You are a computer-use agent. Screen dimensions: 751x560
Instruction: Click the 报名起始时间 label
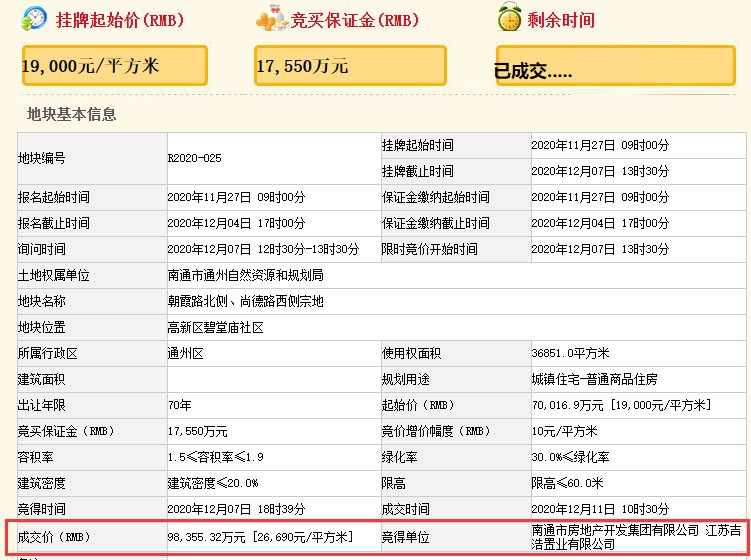point(54,197)
